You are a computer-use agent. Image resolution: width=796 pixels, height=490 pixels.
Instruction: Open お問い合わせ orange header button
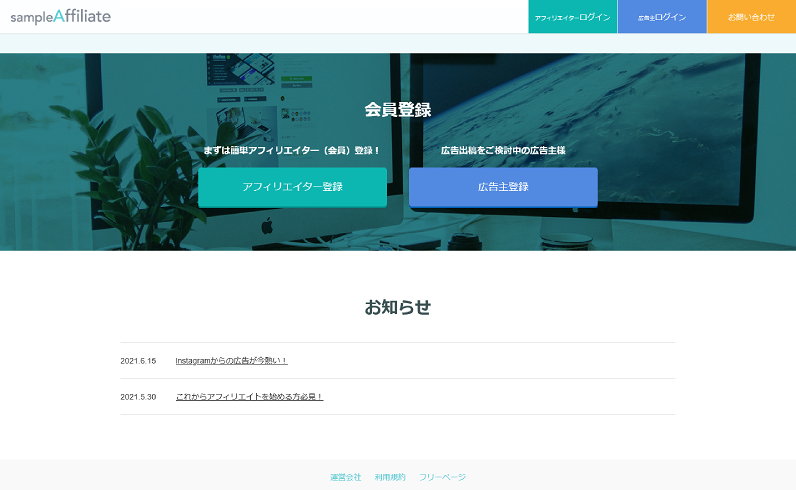[x=751, y=17]
